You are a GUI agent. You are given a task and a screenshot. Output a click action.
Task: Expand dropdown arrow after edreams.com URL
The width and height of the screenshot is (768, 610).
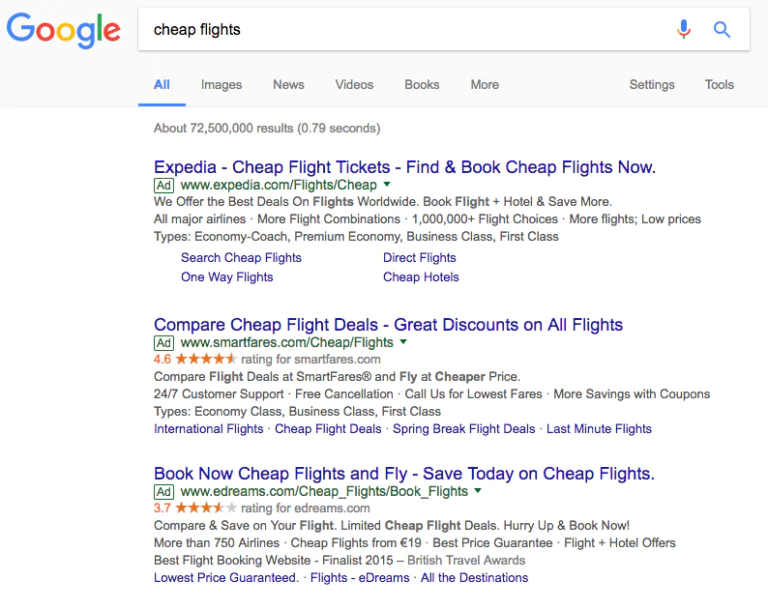[x=478, y=491]
